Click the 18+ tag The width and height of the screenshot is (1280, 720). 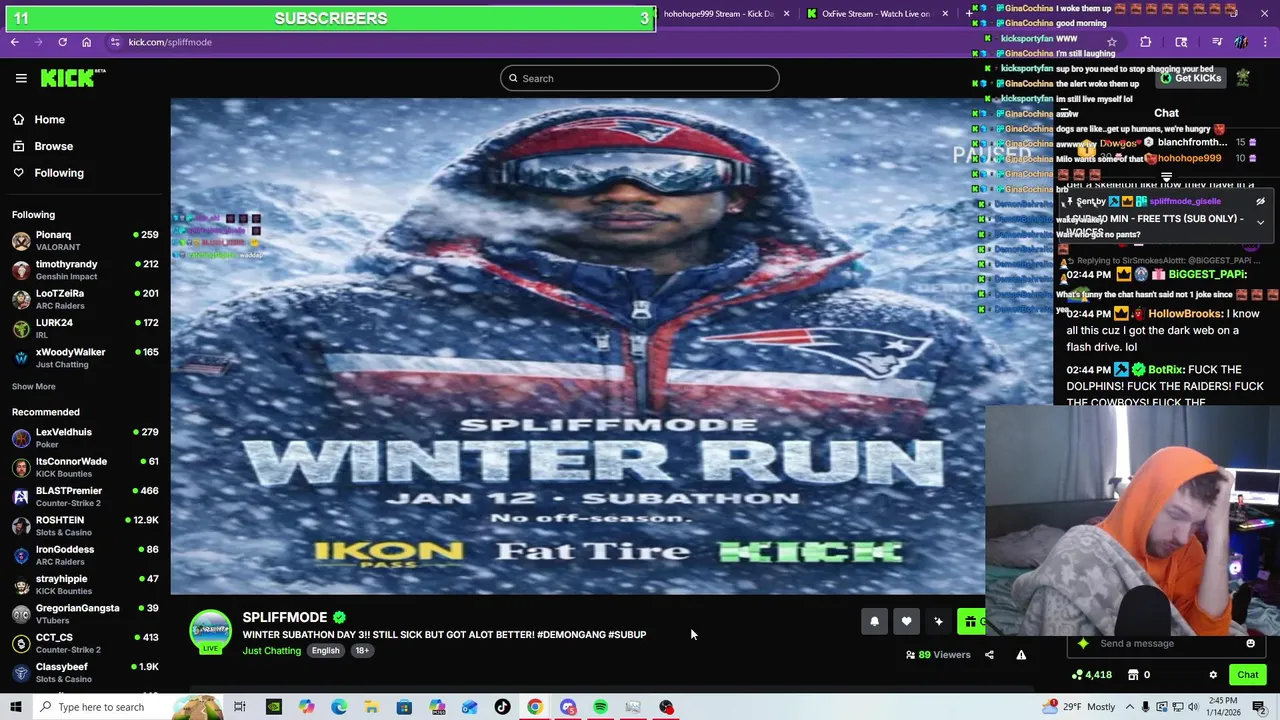(x=362, y=651)
